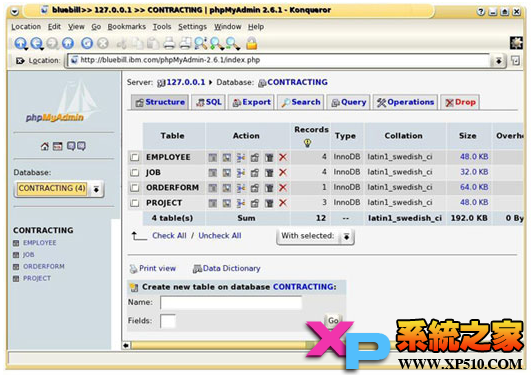The image size is (531, 375).
Task: Click the Empty trash icon for ORDERFORM
Action: pyautogui.click(x=269, y=188)
